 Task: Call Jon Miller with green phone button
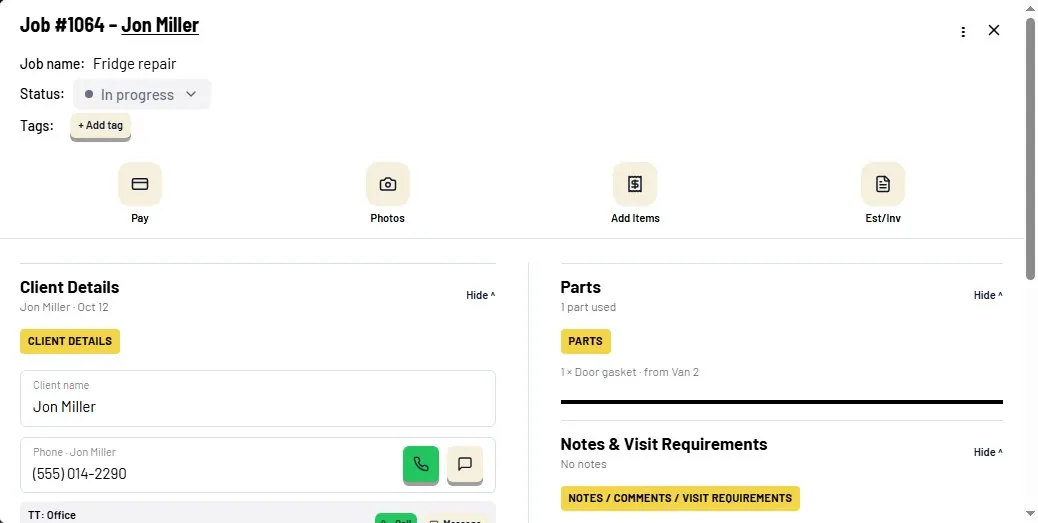[421, 464]
